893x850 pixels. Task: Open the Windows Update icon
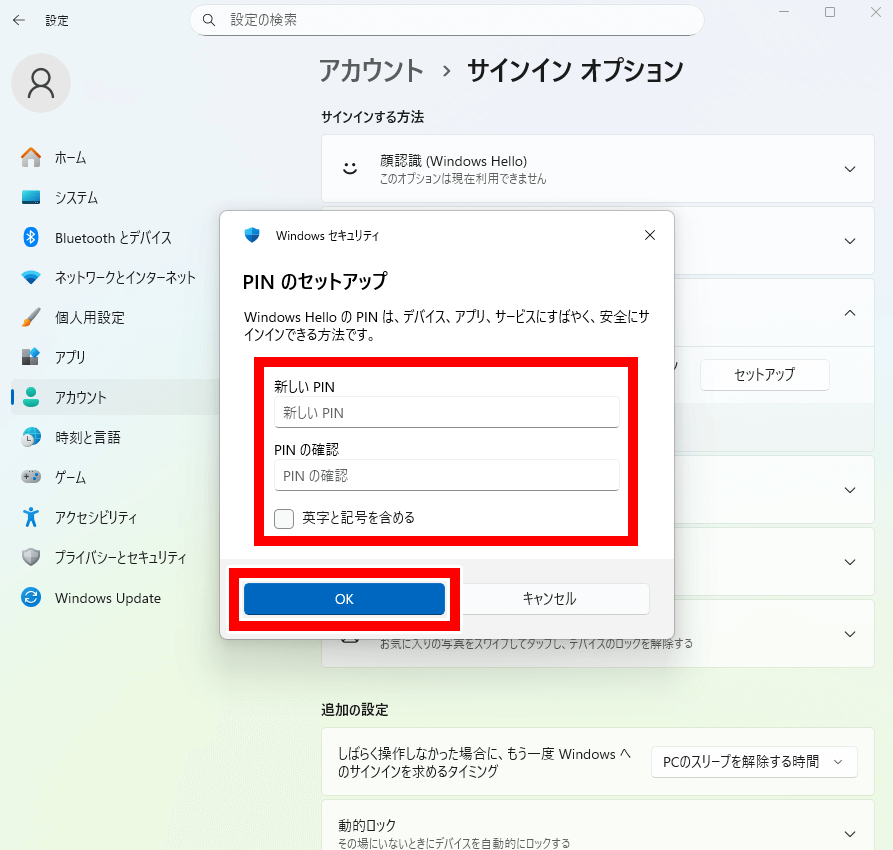(31, 598)
